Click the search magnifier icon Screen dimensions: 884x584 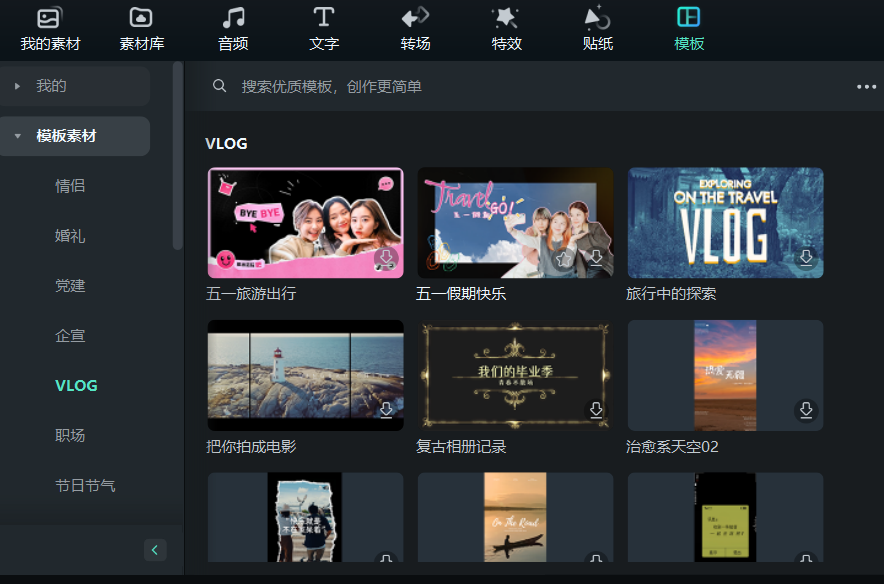tap(219, 87)
